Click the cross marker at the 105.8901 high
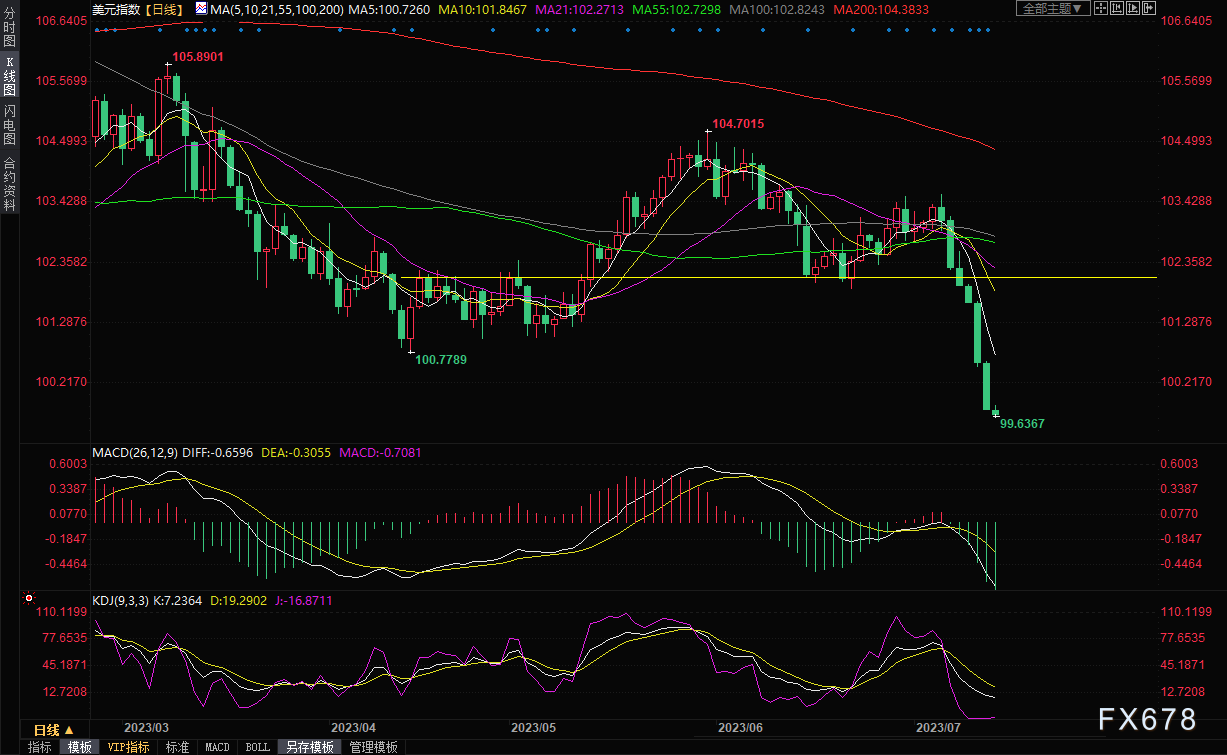Image resolution: width=1227 pixels, height=755 pixels. (167, 65)
